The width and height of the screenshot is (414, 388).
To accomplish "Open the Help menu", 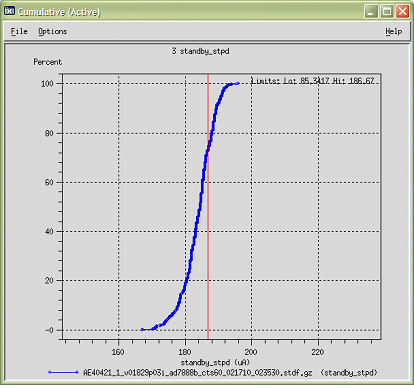I will (394, 32).
